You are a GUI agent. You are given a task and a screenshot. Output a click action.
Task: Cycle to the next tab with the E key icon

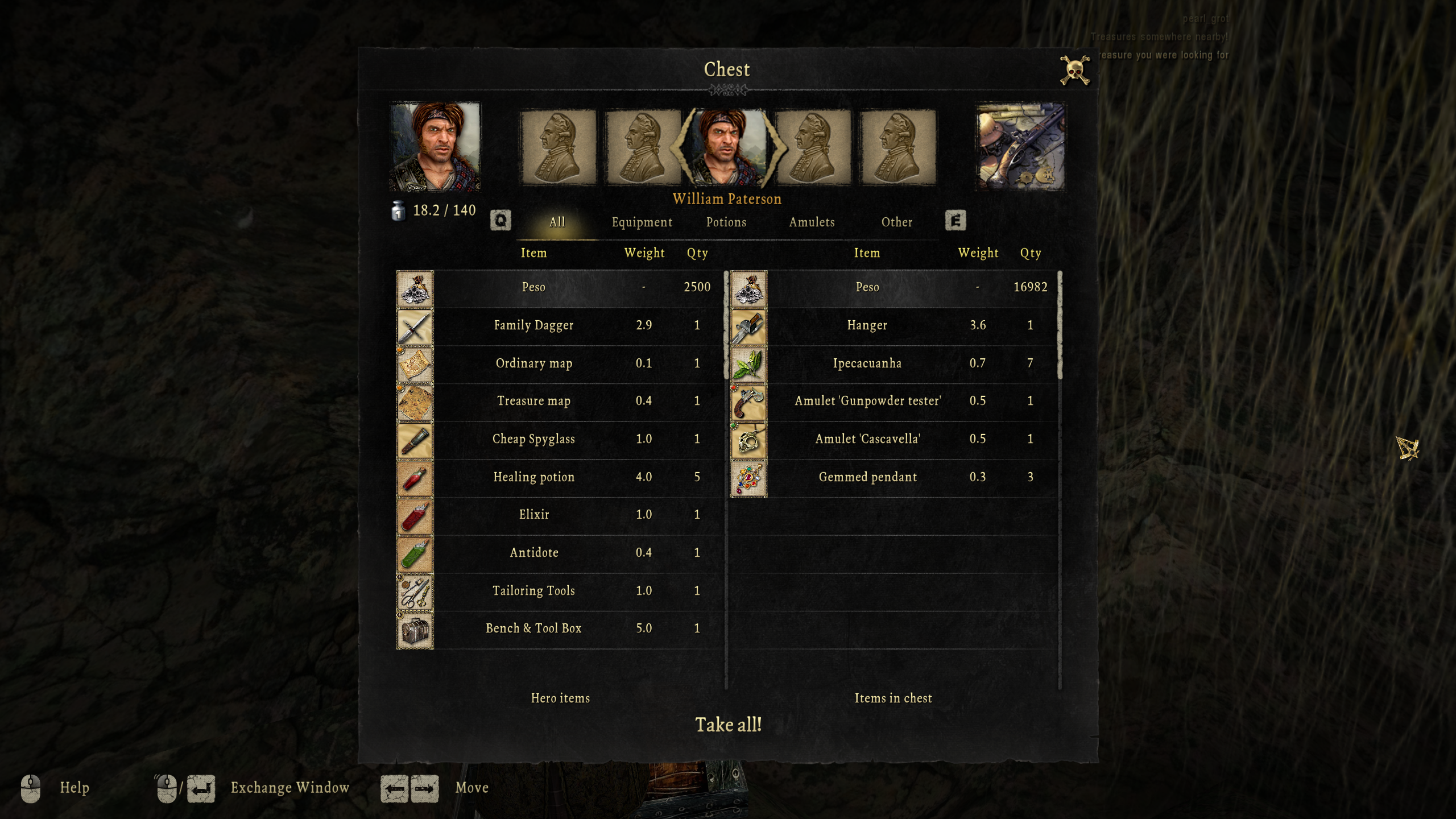[955, 221]
